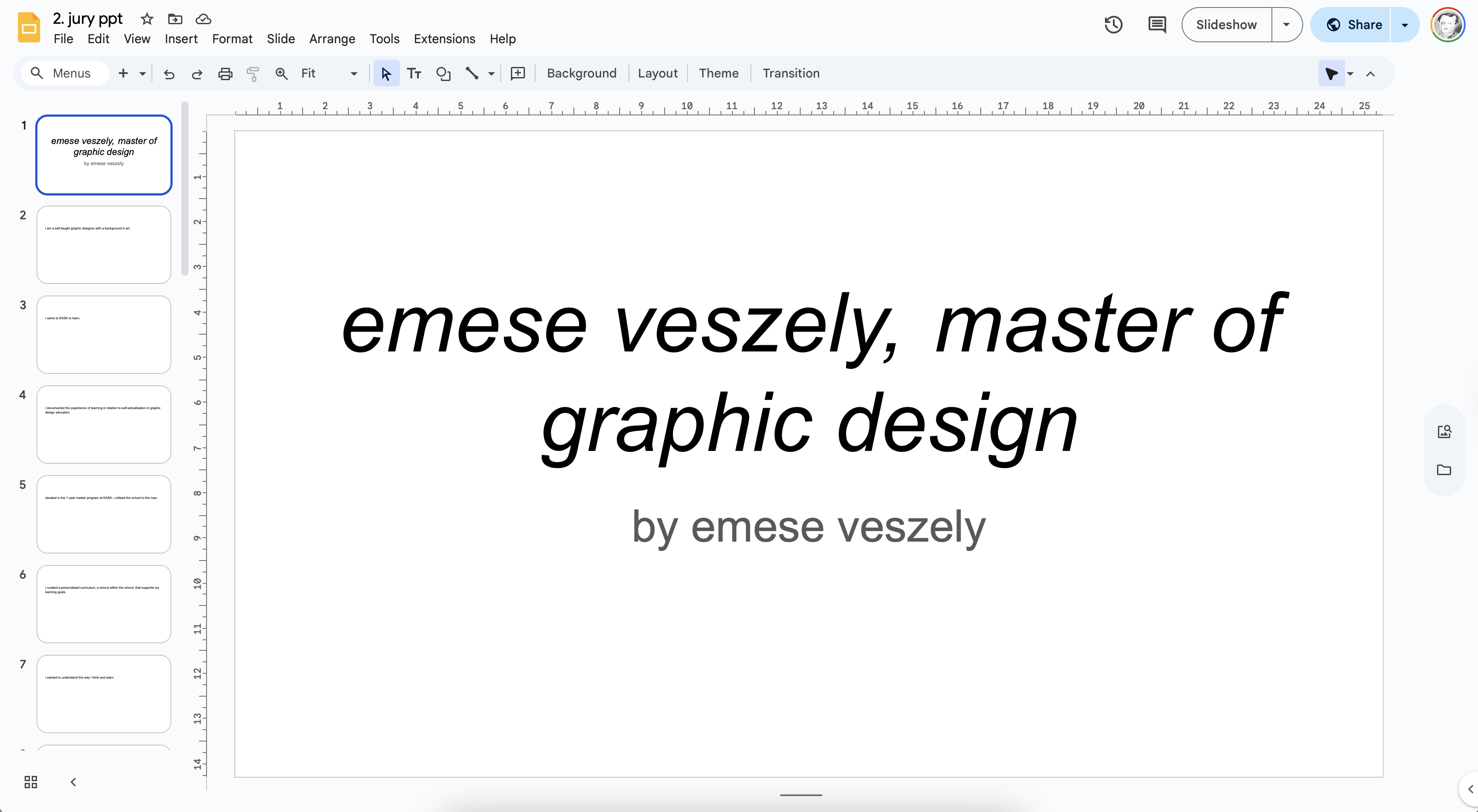Click the add comment toolbar icon
Screen dimensions: 1478x812
tap(517, 74)
